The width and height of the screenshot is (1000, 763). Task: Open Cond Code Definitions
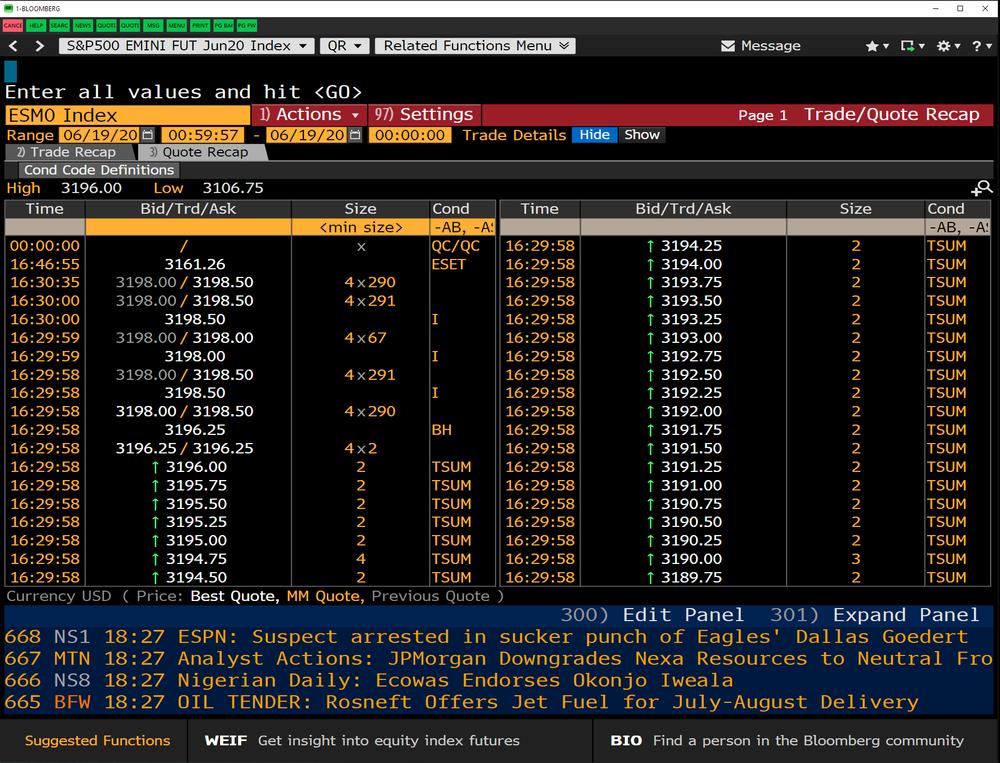click(99, 170)
